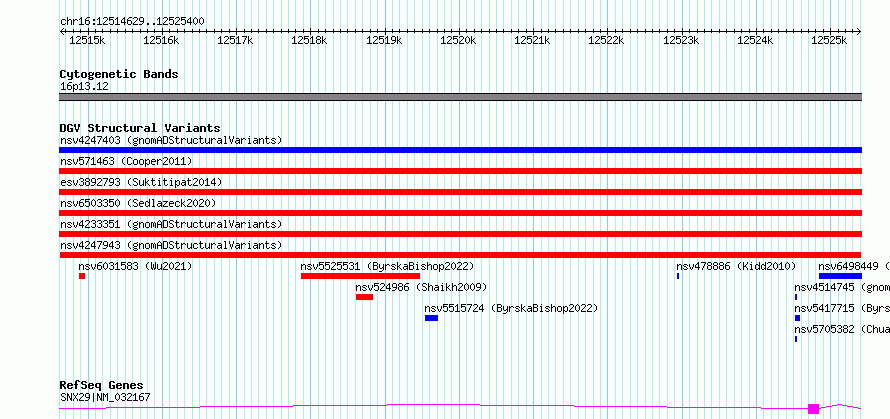Click blue bar under nsv6498449
This screenshot has height=419, width=890.
tap(841, 276)
